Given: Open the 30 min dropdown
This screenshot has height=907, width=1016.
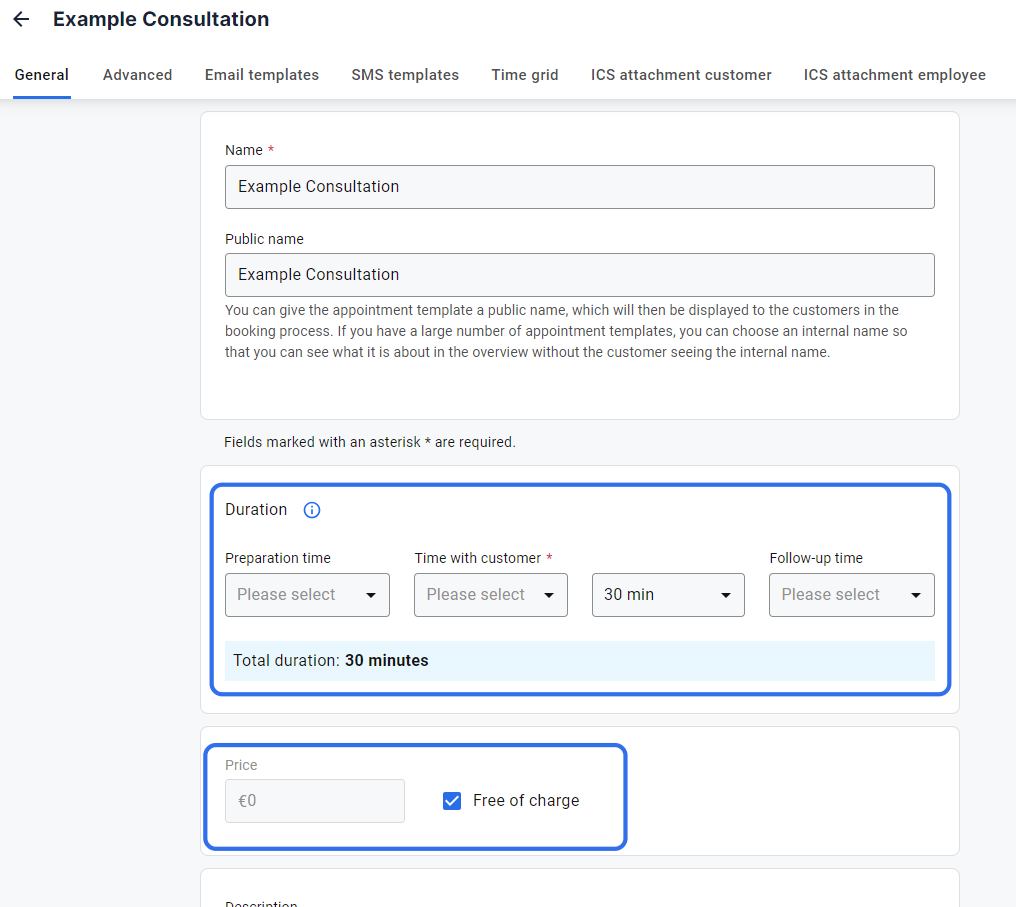Looking at the screenshot, I should [x=668, y=595].
